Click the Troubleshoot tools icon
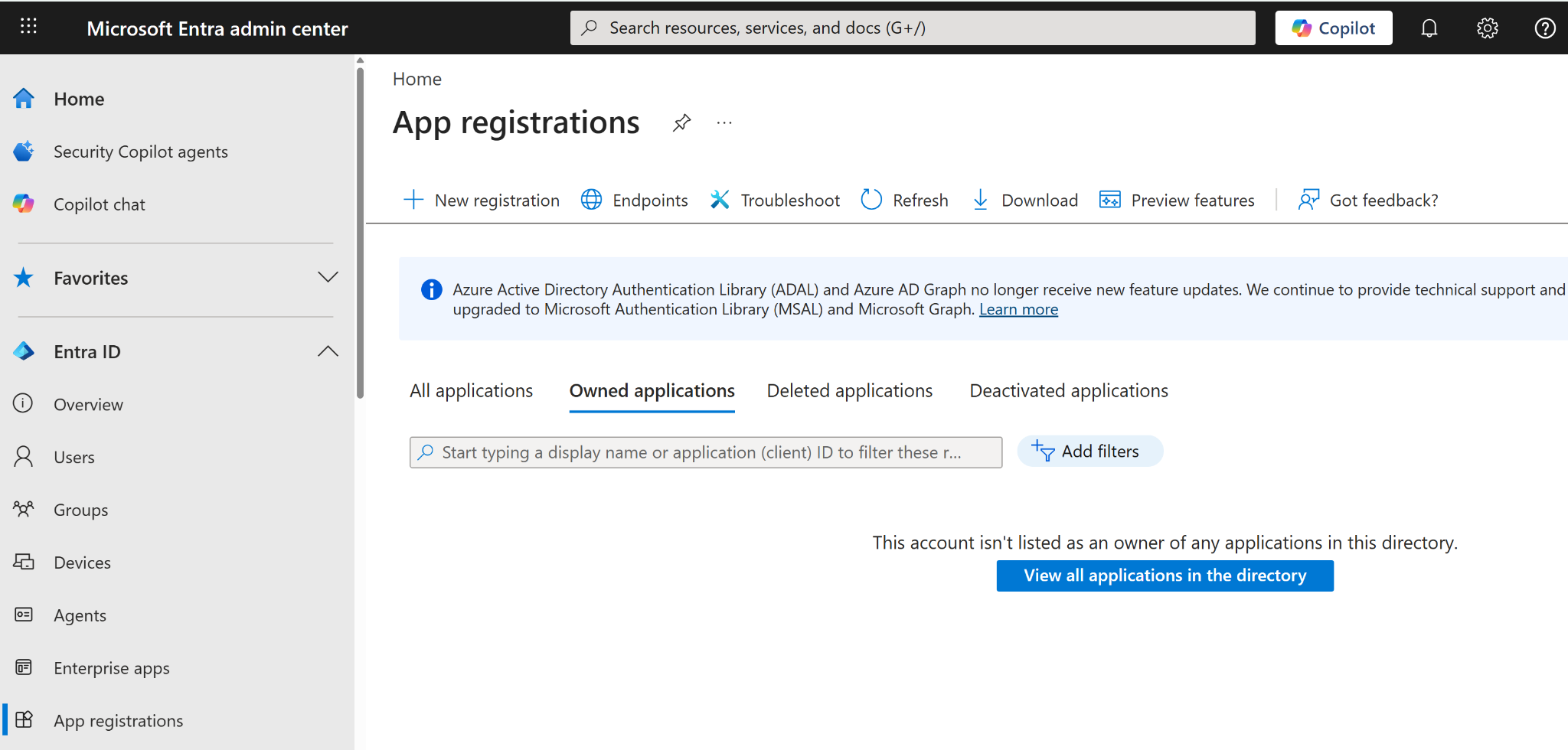Screen dimensions: 1568x750 pyautogui.click(x=720, y=200)
